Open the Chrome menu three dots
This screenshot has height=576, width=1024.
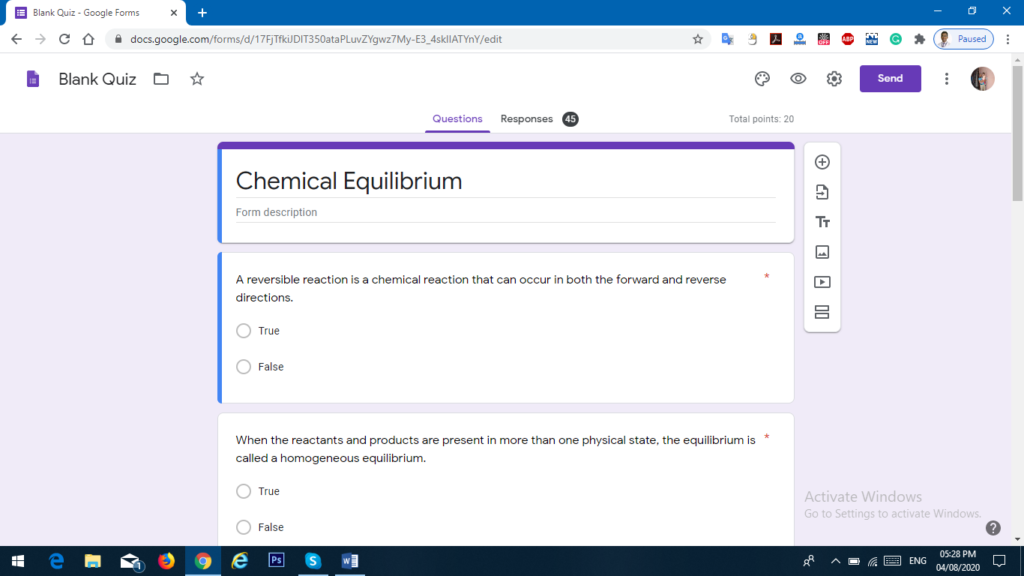(x=1008, y=39)
